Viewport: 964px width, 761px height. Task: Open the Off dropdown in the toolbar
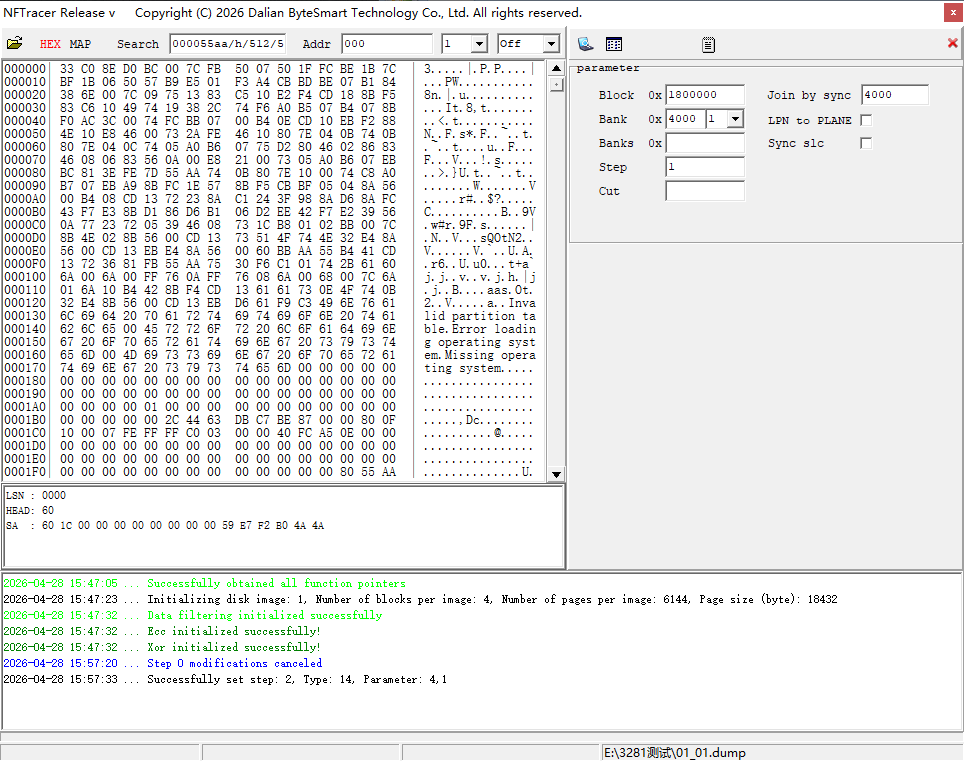pyautogui.click(x=551, y=44)
